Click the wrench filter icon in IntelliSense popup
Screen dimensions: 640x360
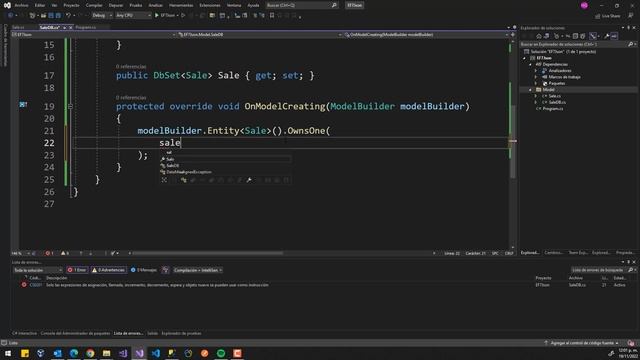249,180
